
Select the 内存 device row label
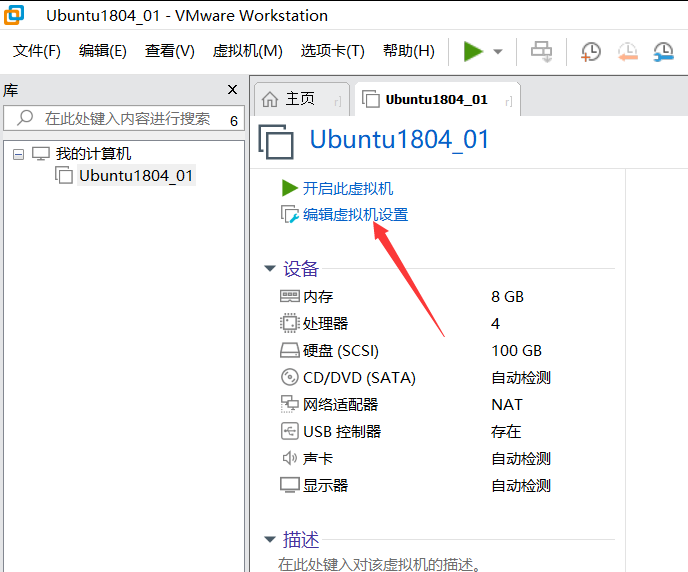click(319, 297)
